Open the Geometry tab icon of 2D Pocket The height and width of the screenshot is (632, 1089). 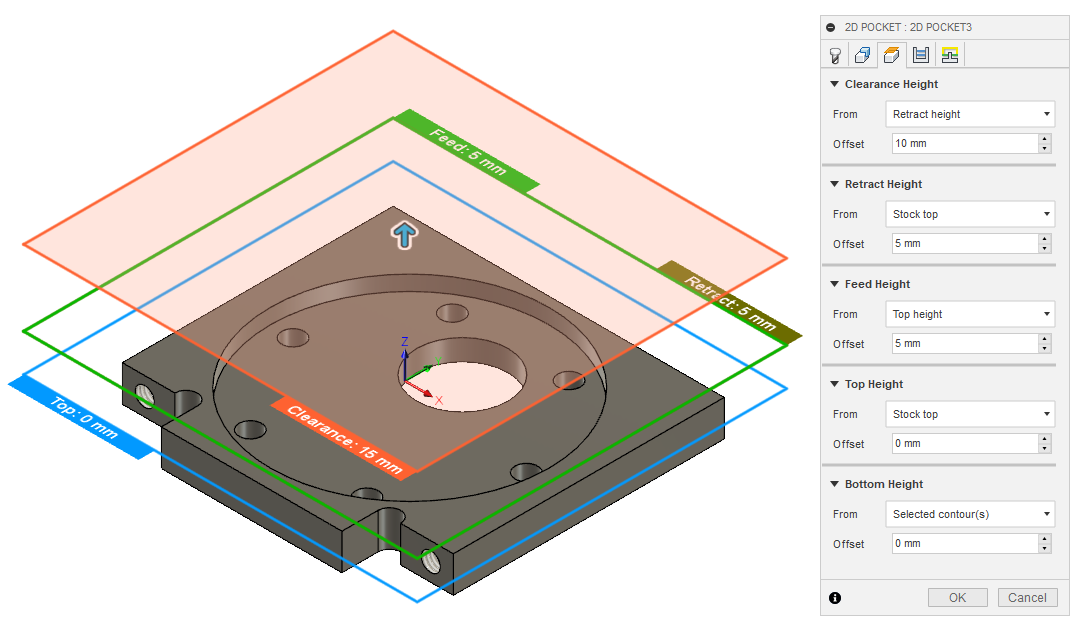coord(862,54)
